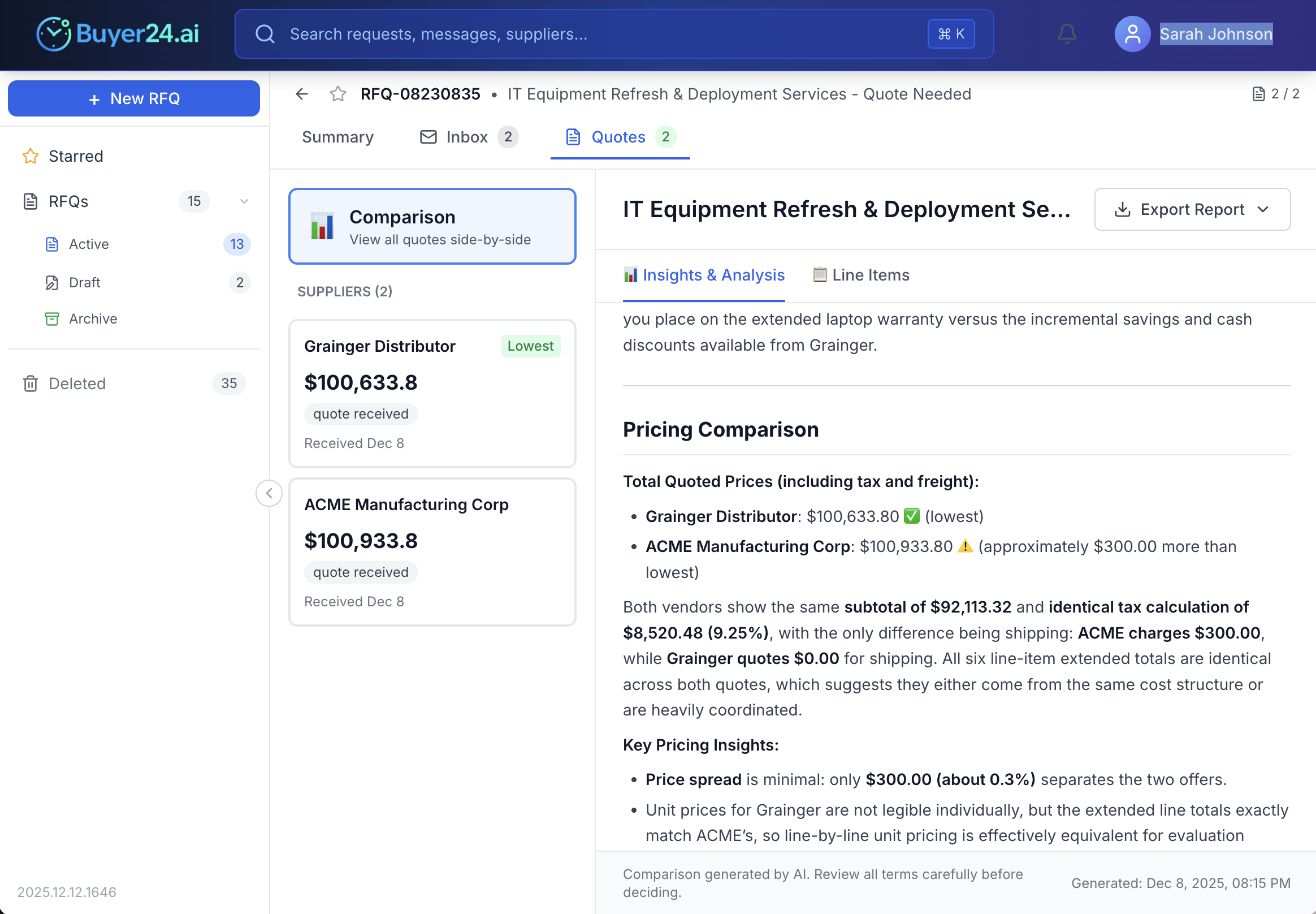
Task: Open the Starred section via its star icon
Action: [31, 156]
